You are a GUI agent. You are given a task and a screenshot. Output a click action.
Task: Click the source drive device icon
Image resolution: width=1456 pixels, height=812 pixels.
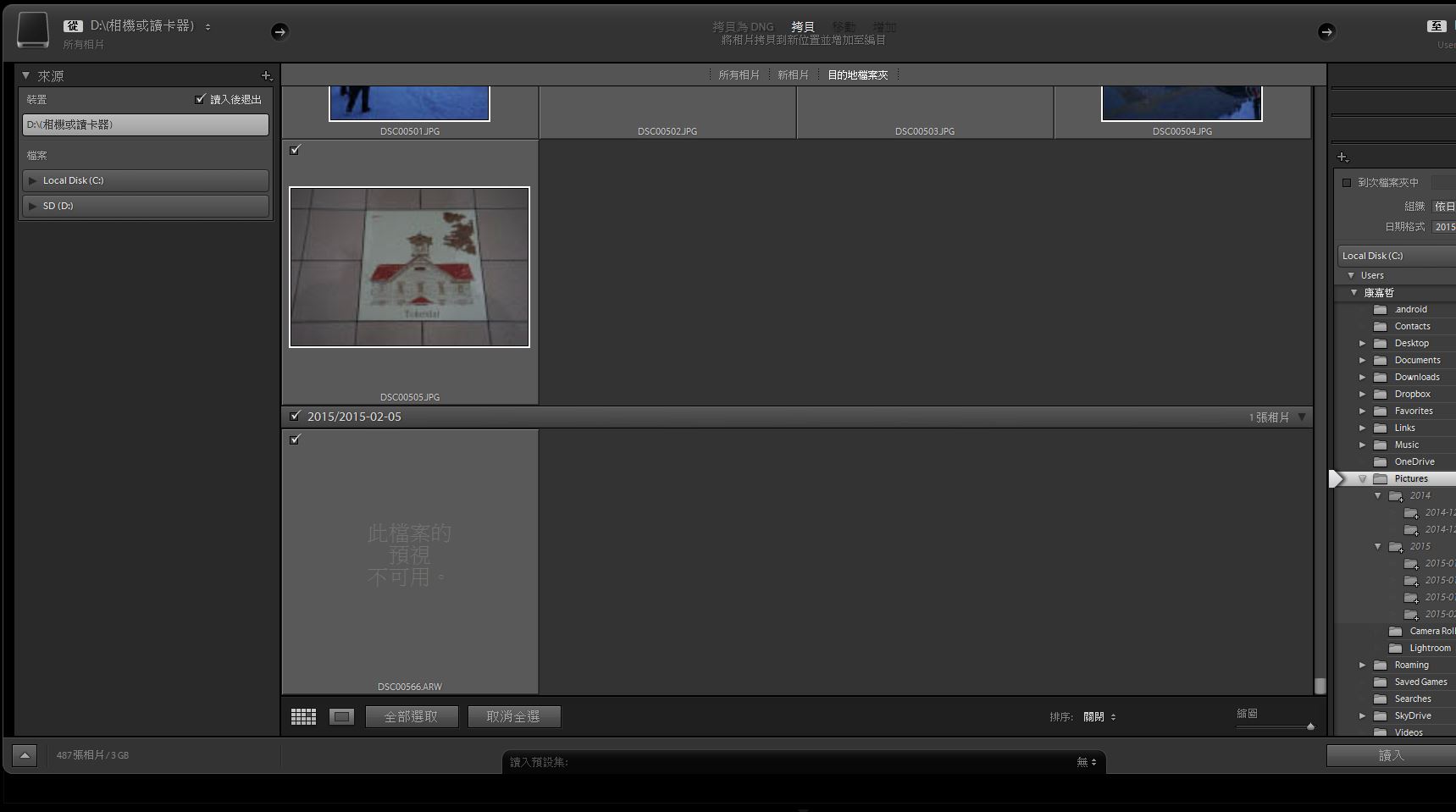coord(33,30)
